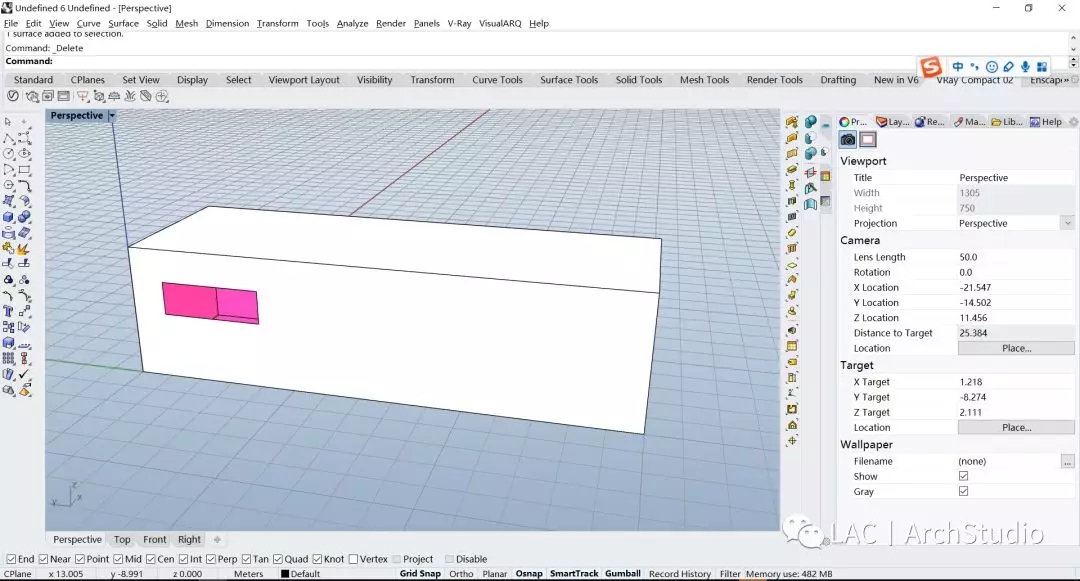Screen dimensions: 1080x581
Task: Click the black checkmark icon in left toolbar
Action: click(x=24, y=374)
